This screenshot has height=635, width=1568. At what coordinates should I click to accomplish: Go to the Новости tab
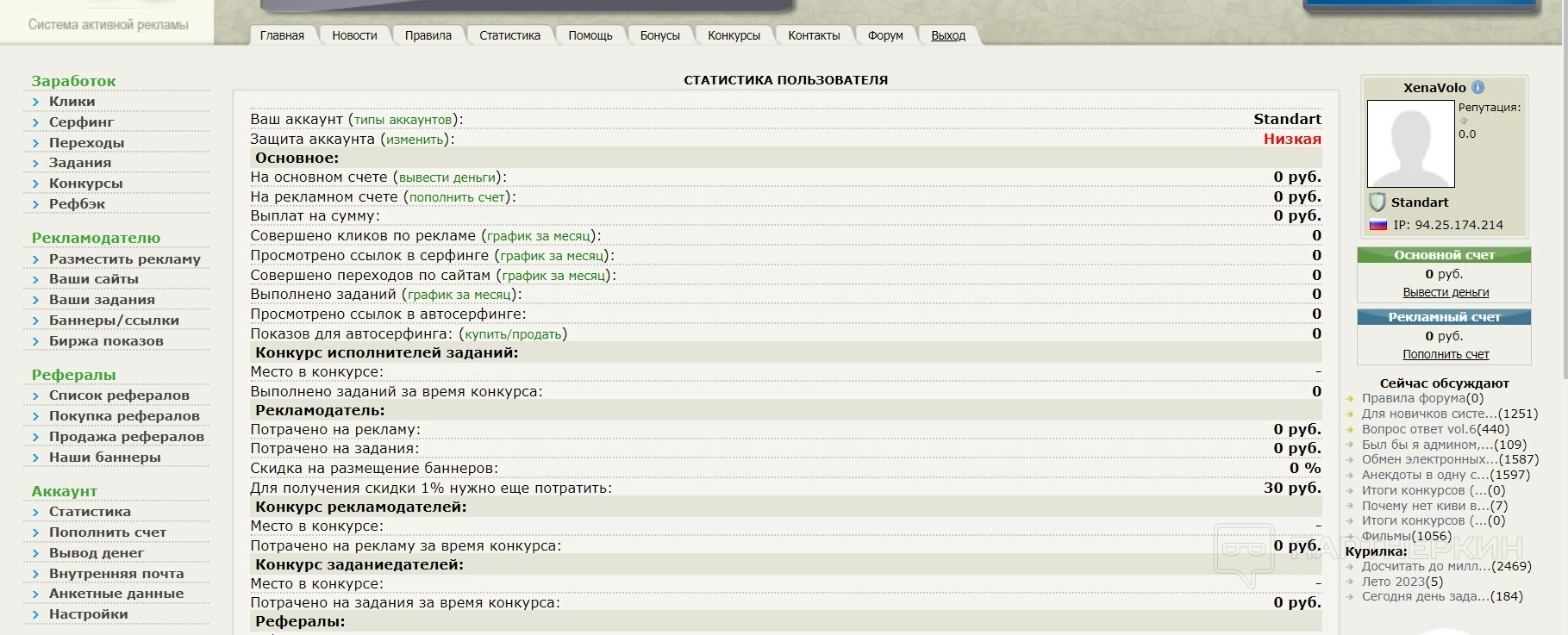[x=354, y=35]
